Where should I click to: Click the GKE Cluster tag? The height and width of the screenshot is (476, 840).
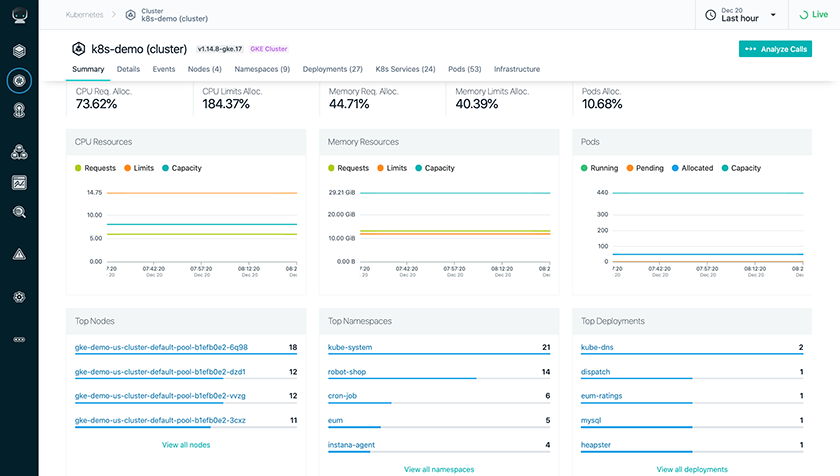pyautogui.click(x=269, y=49)
